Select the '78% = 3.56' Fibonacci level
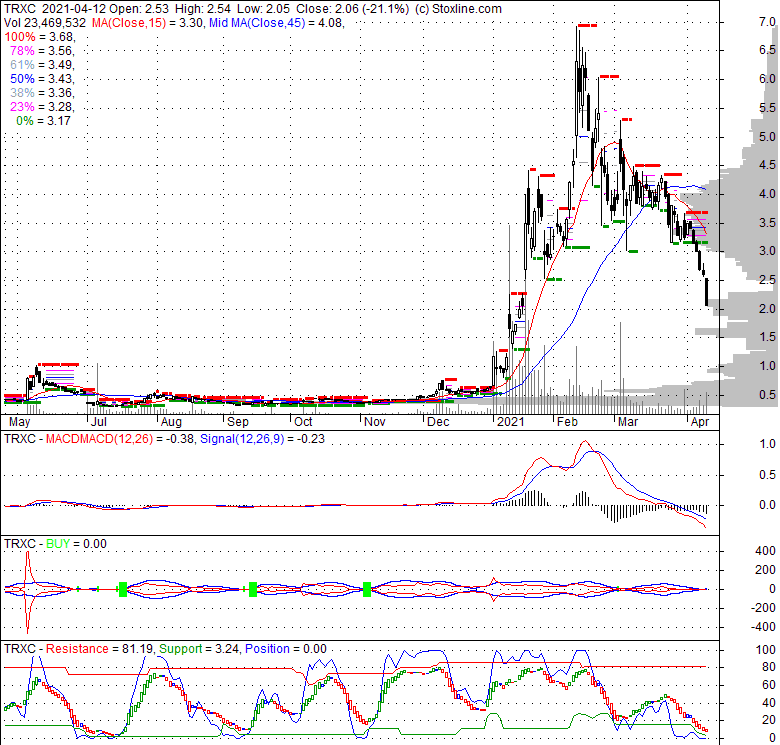The width and height of the screenshot is (780, 745). tap(42, 51)
